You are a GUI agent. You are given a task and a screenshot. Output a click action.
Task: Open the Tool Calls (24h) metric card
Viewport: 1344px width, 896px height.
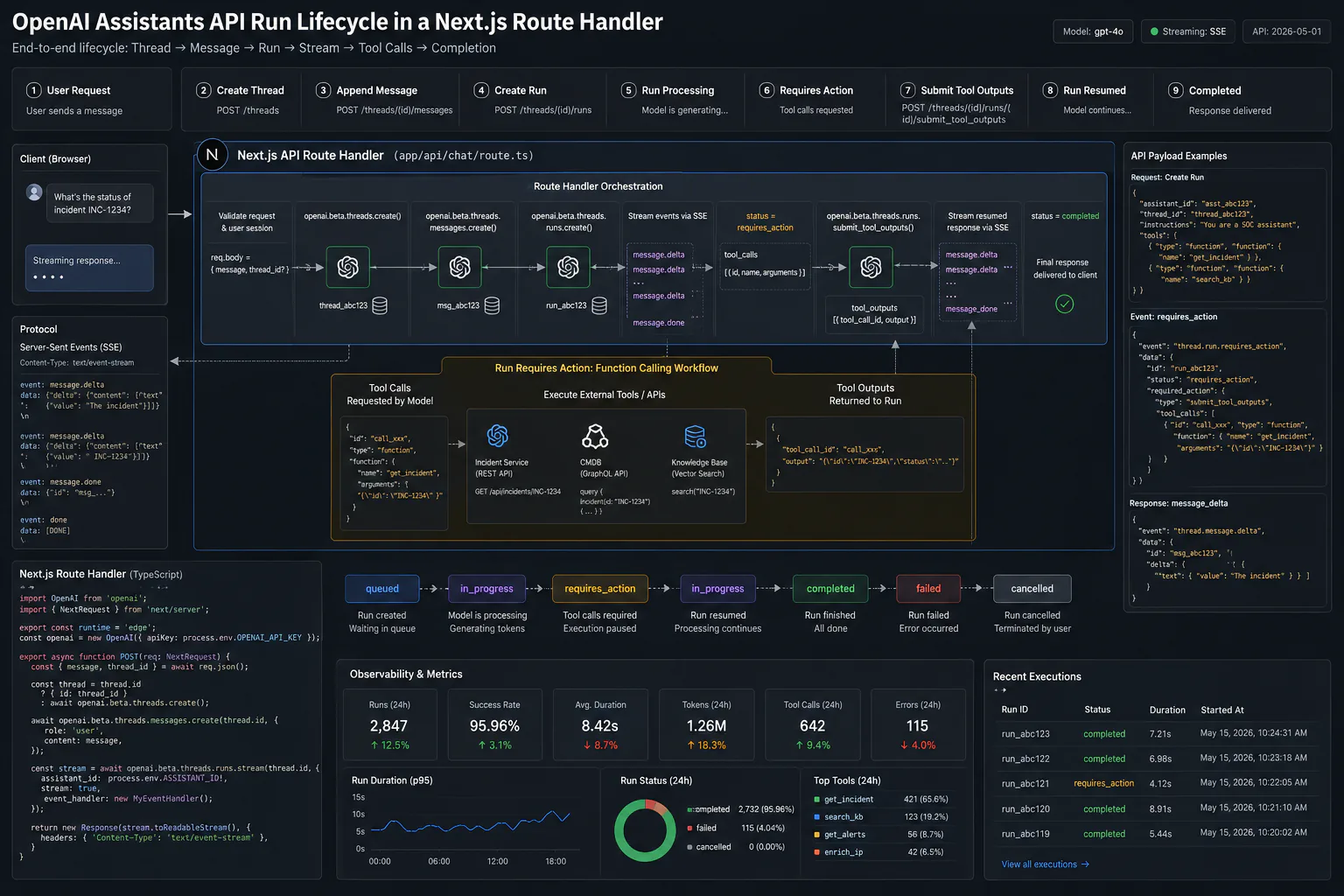pyautogui.click(x=812, y=724)
